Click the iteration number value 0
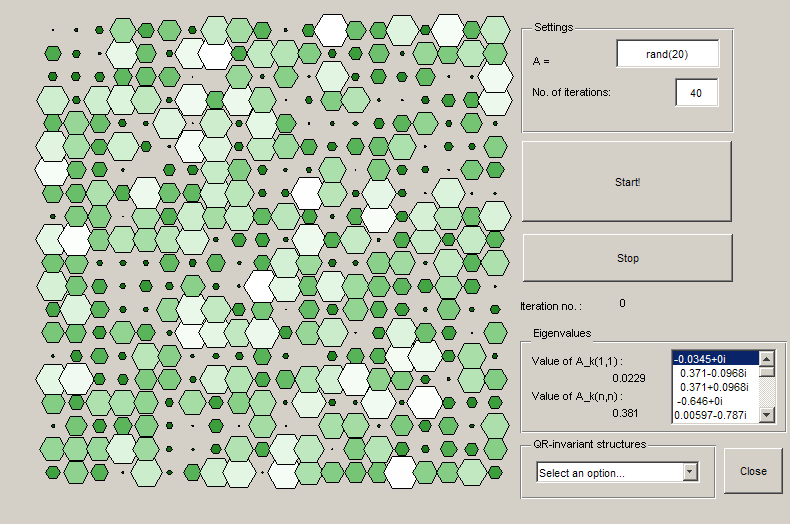790x524 pixels. pos(622,303)
